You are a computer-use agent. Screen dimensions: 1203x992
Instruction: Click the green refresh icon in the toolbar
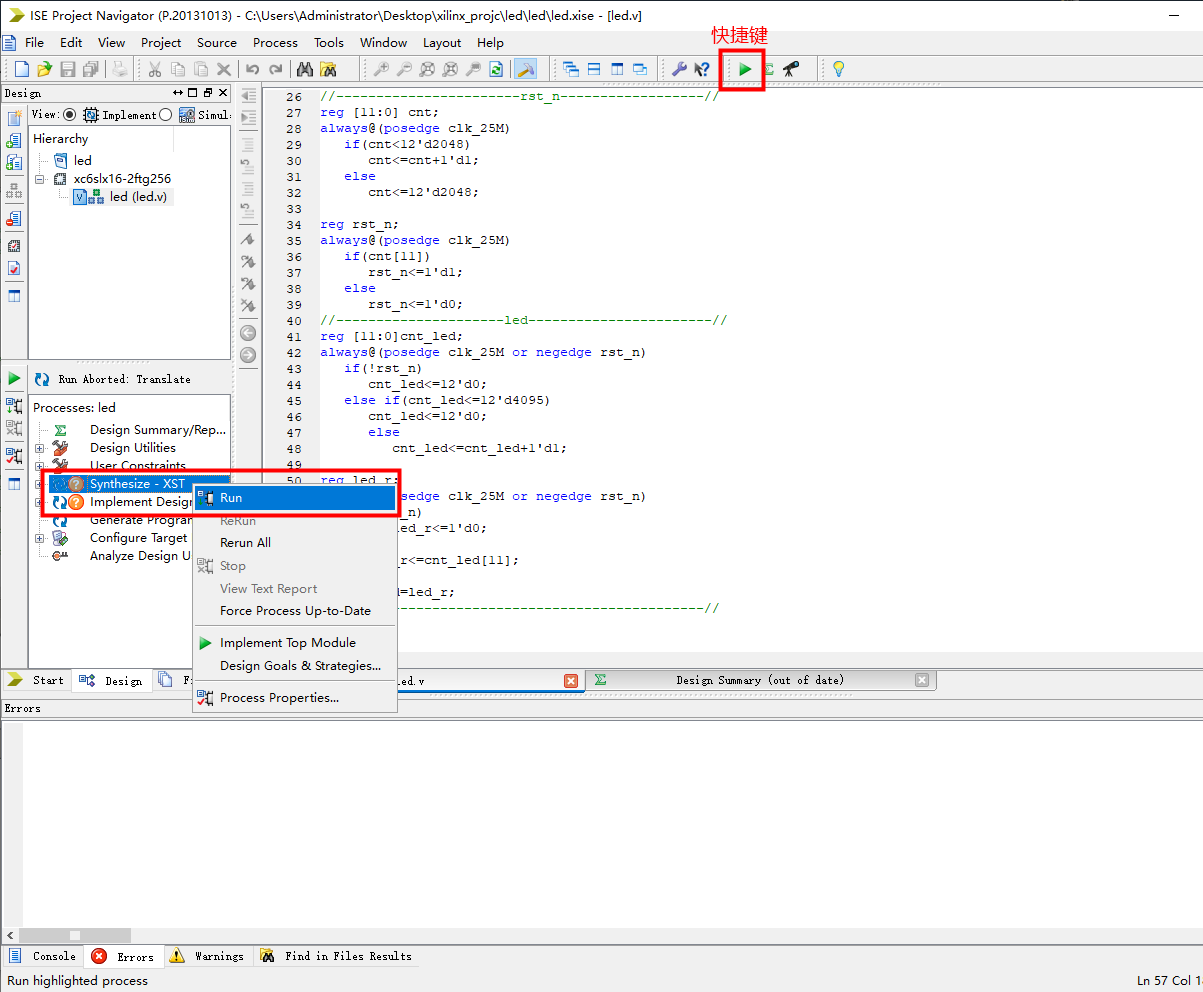pyautogui.click(x=496, y=69)
